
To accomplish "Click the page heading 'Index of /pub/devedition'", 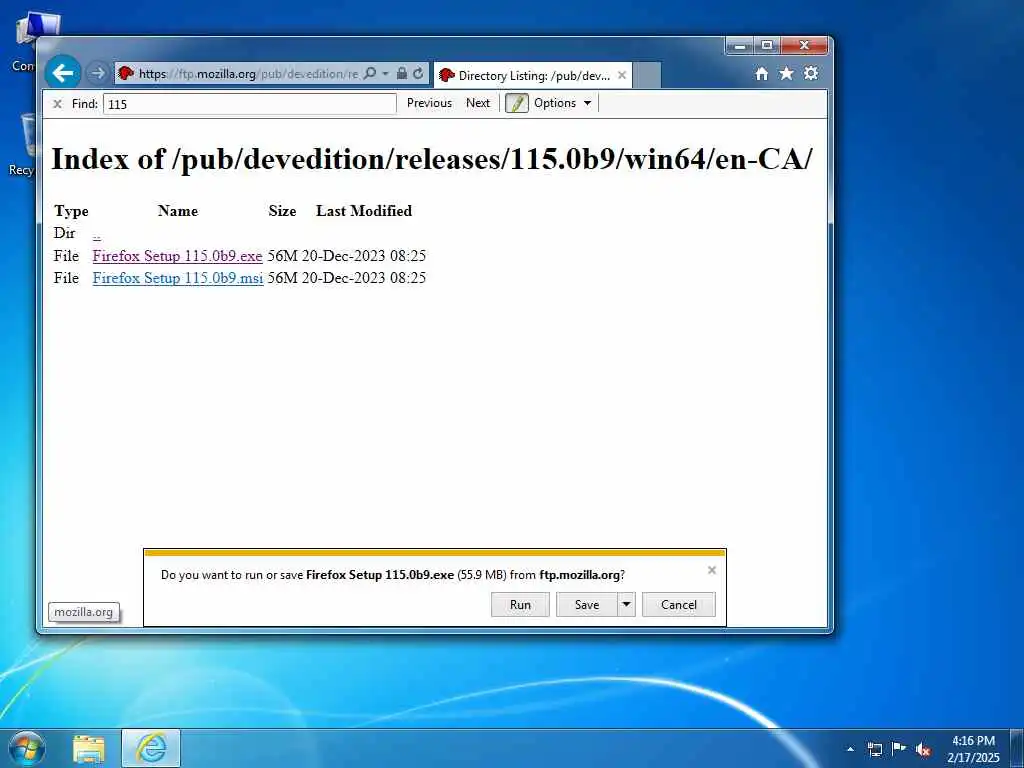I will coord(432,159).
